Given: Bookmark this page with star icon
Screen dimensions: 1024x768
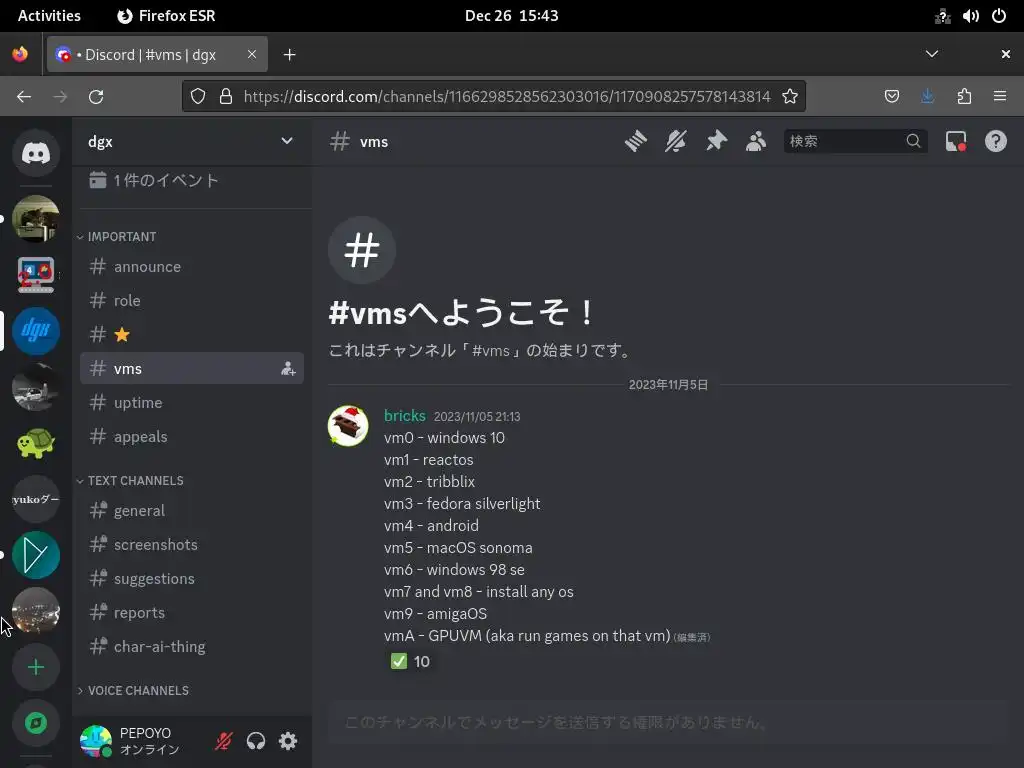Looking at the screenshot, I should click(x=790, y=97).
